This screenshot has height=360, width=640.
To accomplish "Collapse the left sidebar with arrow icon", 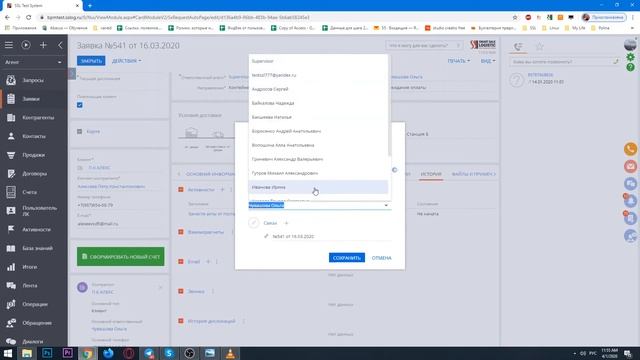I will coord(60,45).
